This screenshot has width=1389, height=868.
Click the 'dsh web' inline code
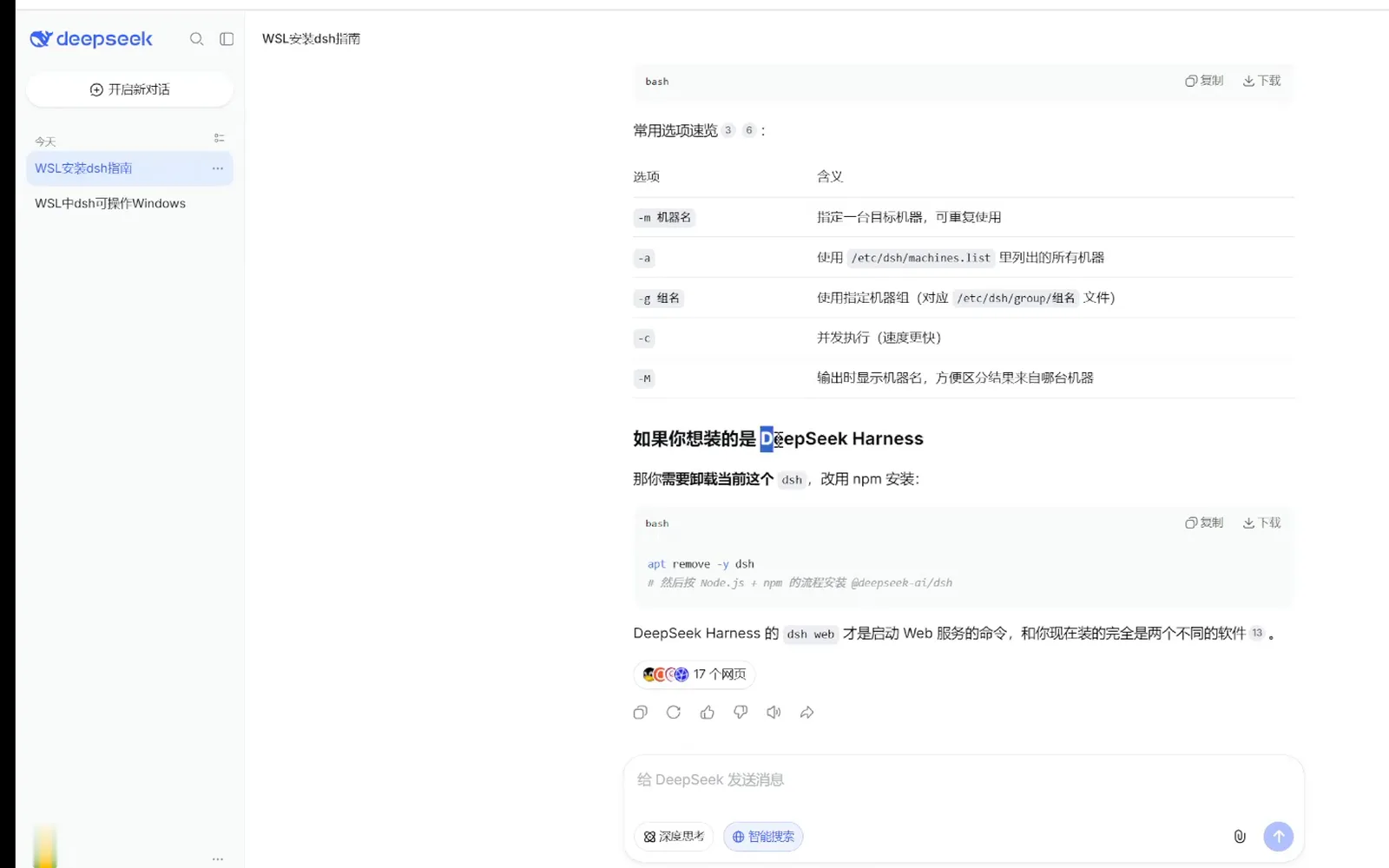[x=810, y=635]
